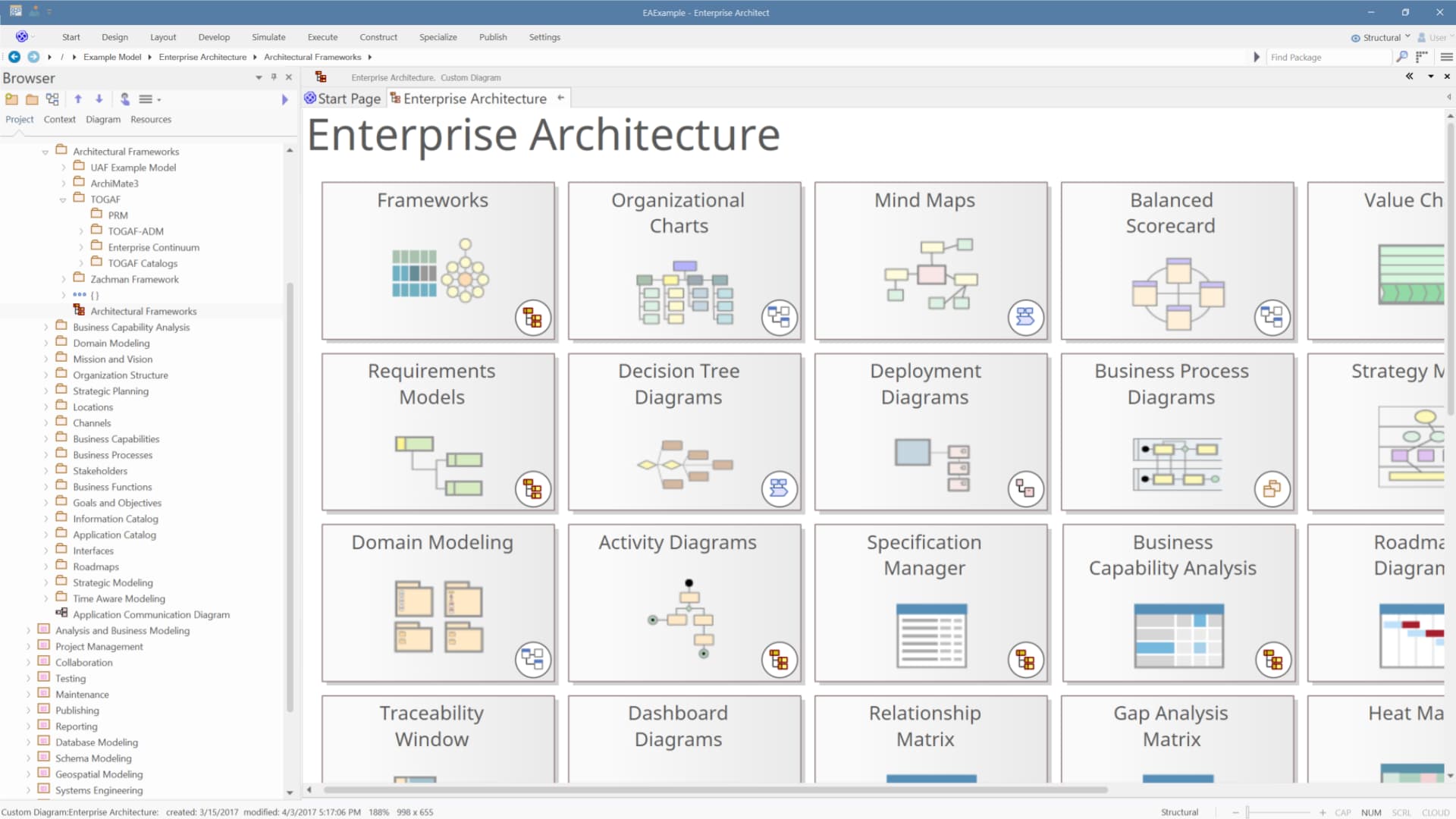The image size is (1456, 819).
Task: Expand the Business Capabilities tree node
Action: click(45, 438)
